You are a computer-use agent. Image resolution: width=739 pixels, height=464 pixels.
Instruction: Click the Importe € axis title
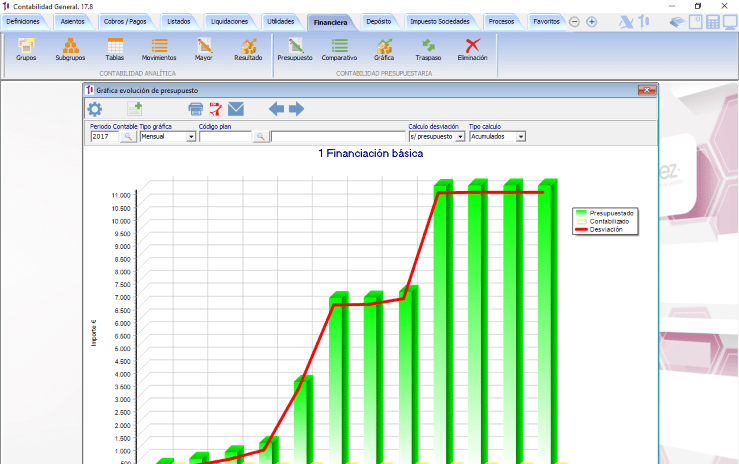(x=94, y=333)
